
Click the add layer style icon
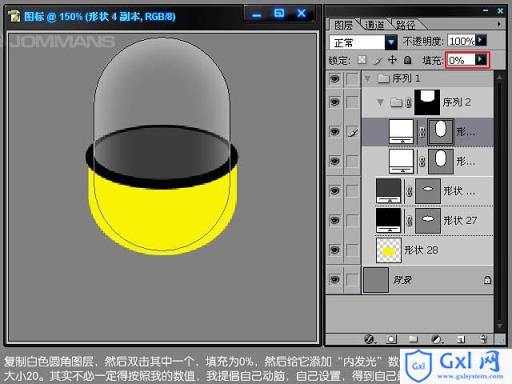point(369,339)
